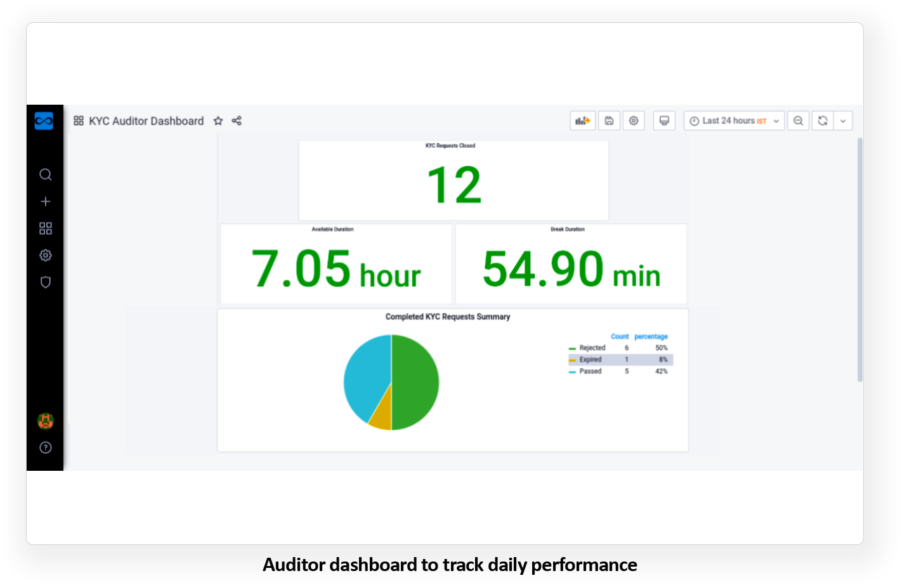
Task: Click the dashboard grid icon beside the title
Action: 79,121
